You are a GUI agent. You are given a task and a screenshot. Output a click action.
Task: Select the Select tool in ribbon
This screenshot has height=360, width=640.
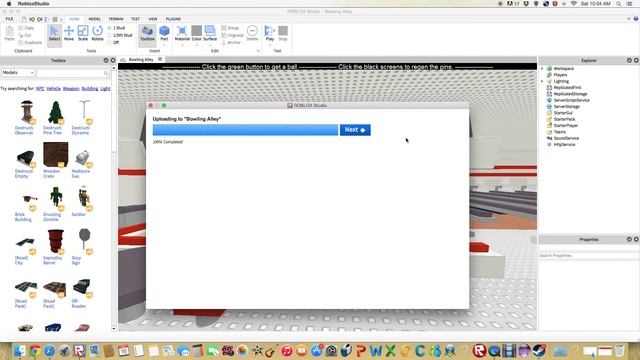54,33
